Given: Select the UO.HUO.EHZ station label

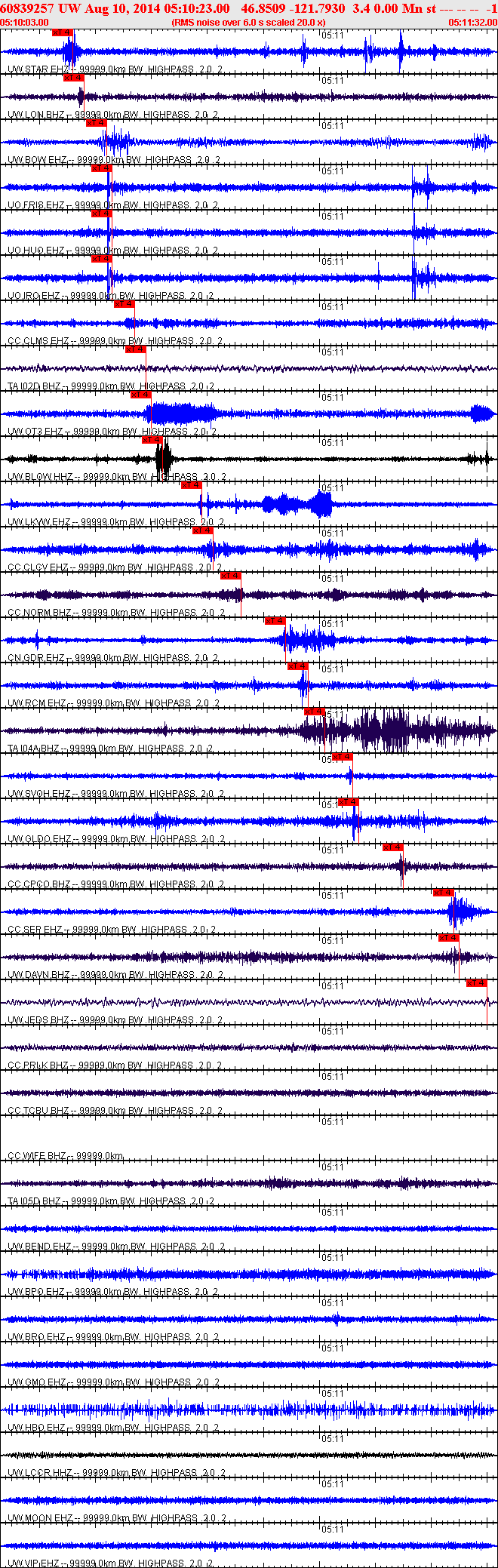Looking at the screenshot, I should pyautogui.click(x=36, y=251).
